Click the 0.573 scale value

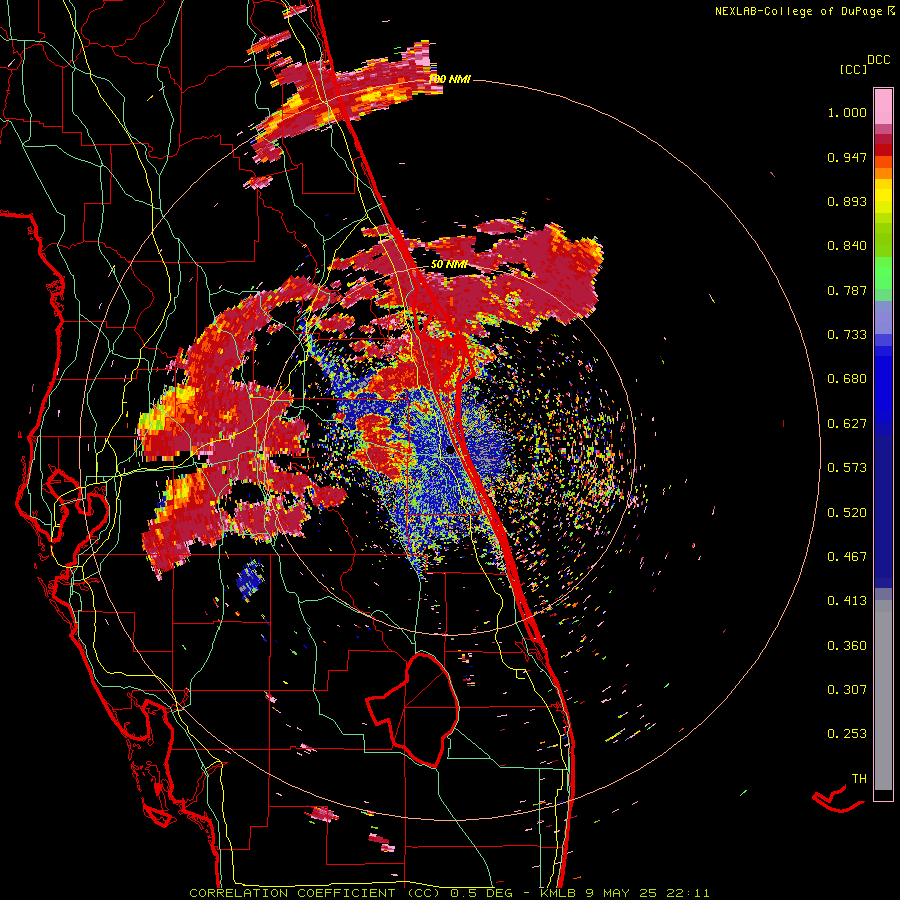pyautogui.click(x=847, y=468)
